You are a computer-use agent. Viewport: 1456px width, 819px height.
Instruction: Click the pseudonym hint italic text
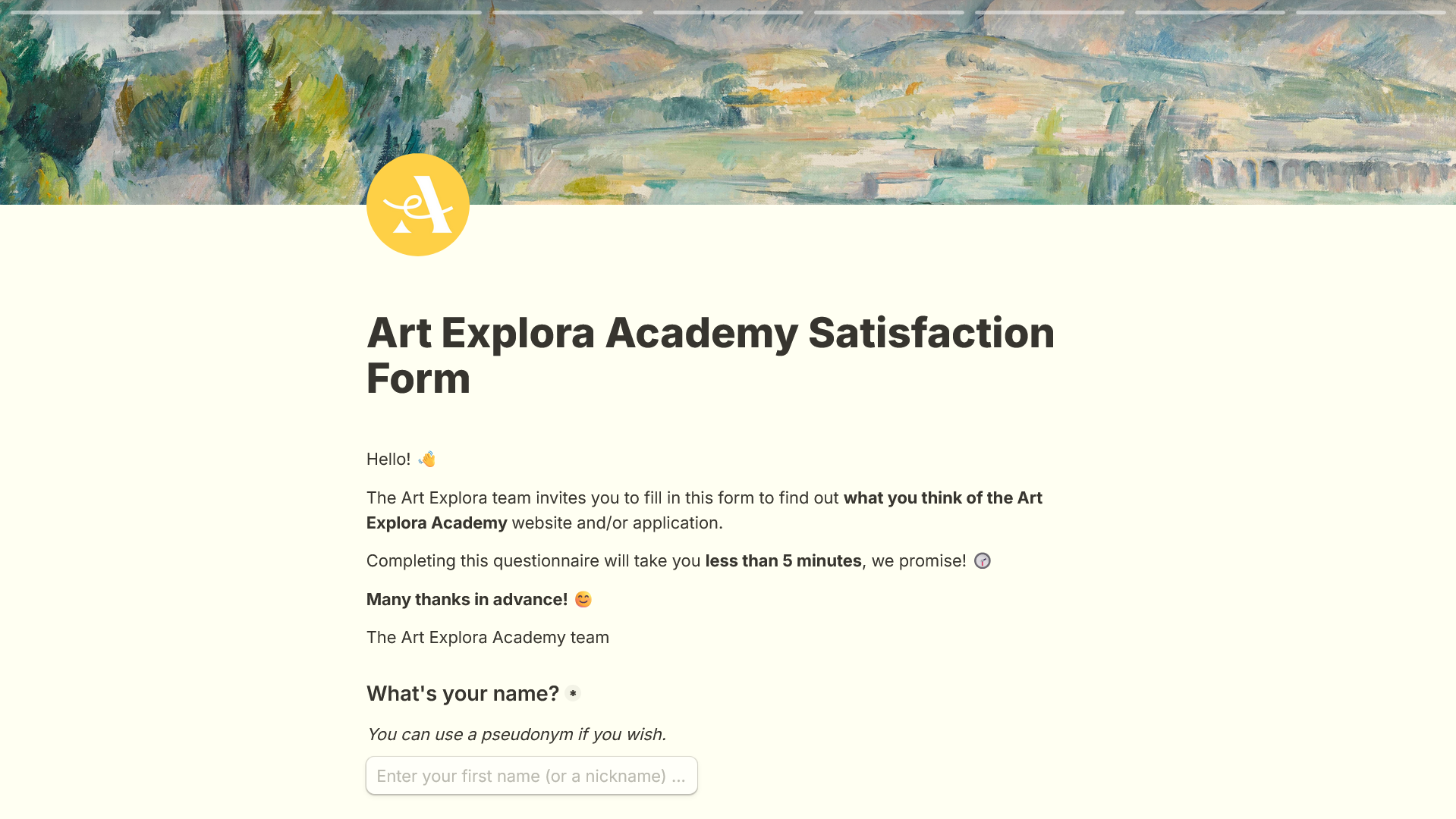point(516,734)
